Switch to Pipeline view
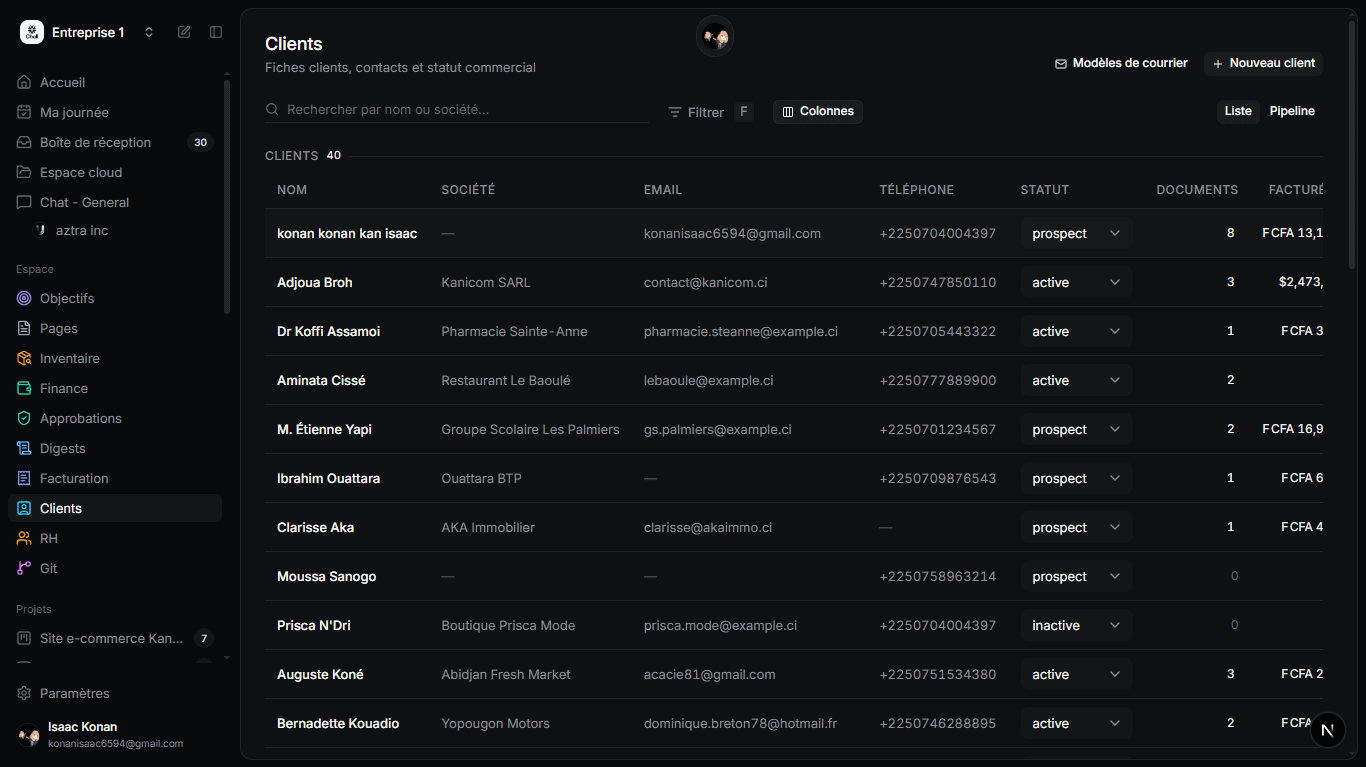The width and height of the screenshot is (1366, 767). 1292,111
